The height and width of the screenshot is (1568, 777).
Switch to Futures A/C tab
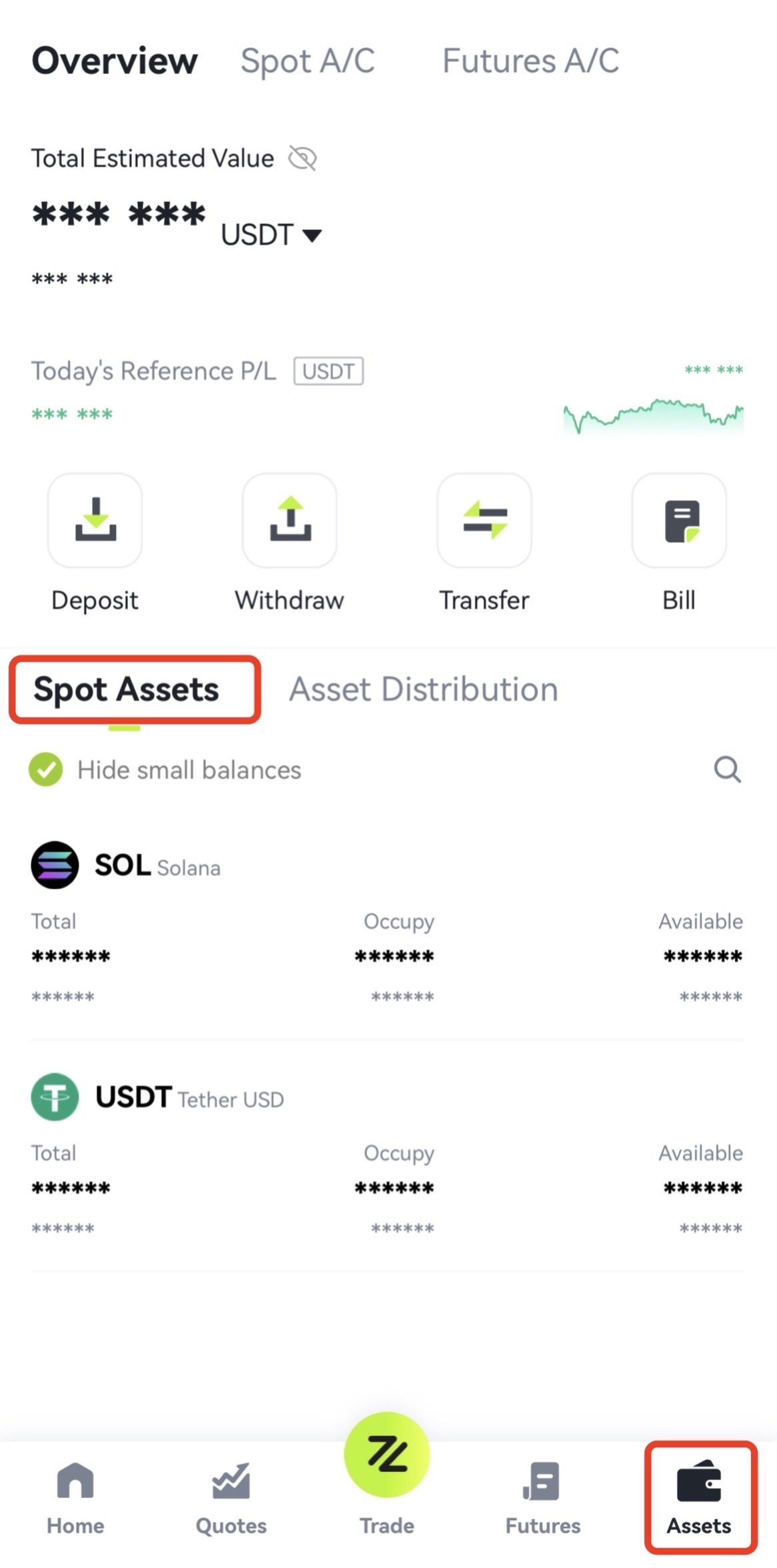click(x=531, y=61)
